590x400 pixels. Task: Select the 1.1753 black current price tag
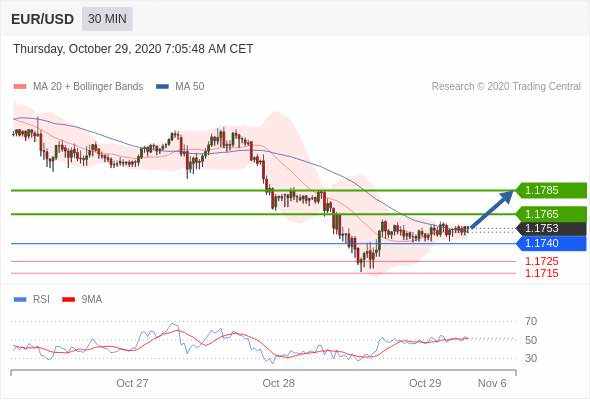tap(552, 228)
